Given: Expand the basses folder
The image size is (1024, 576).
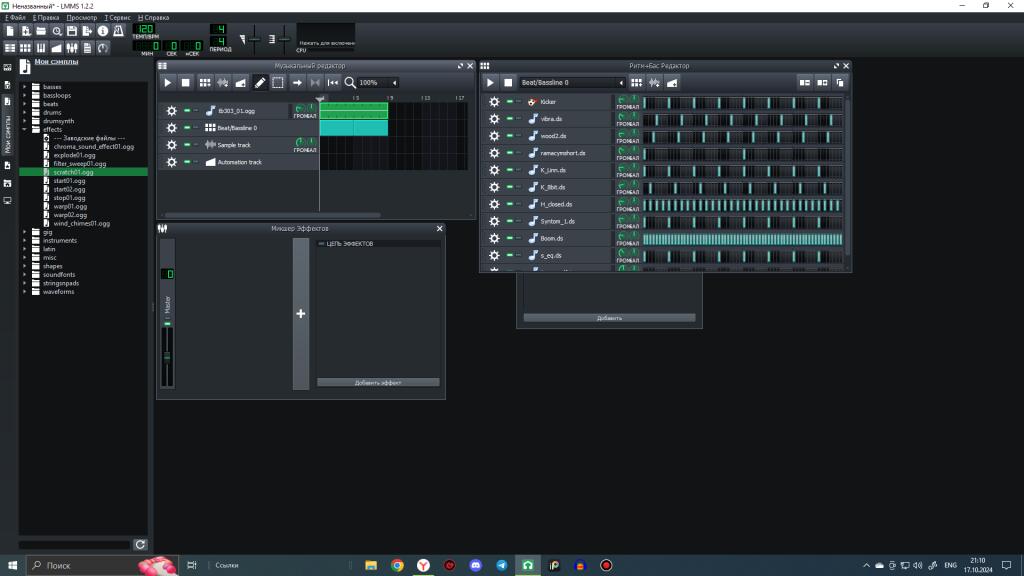Looking at the screenshot, I should click(25, 87).
